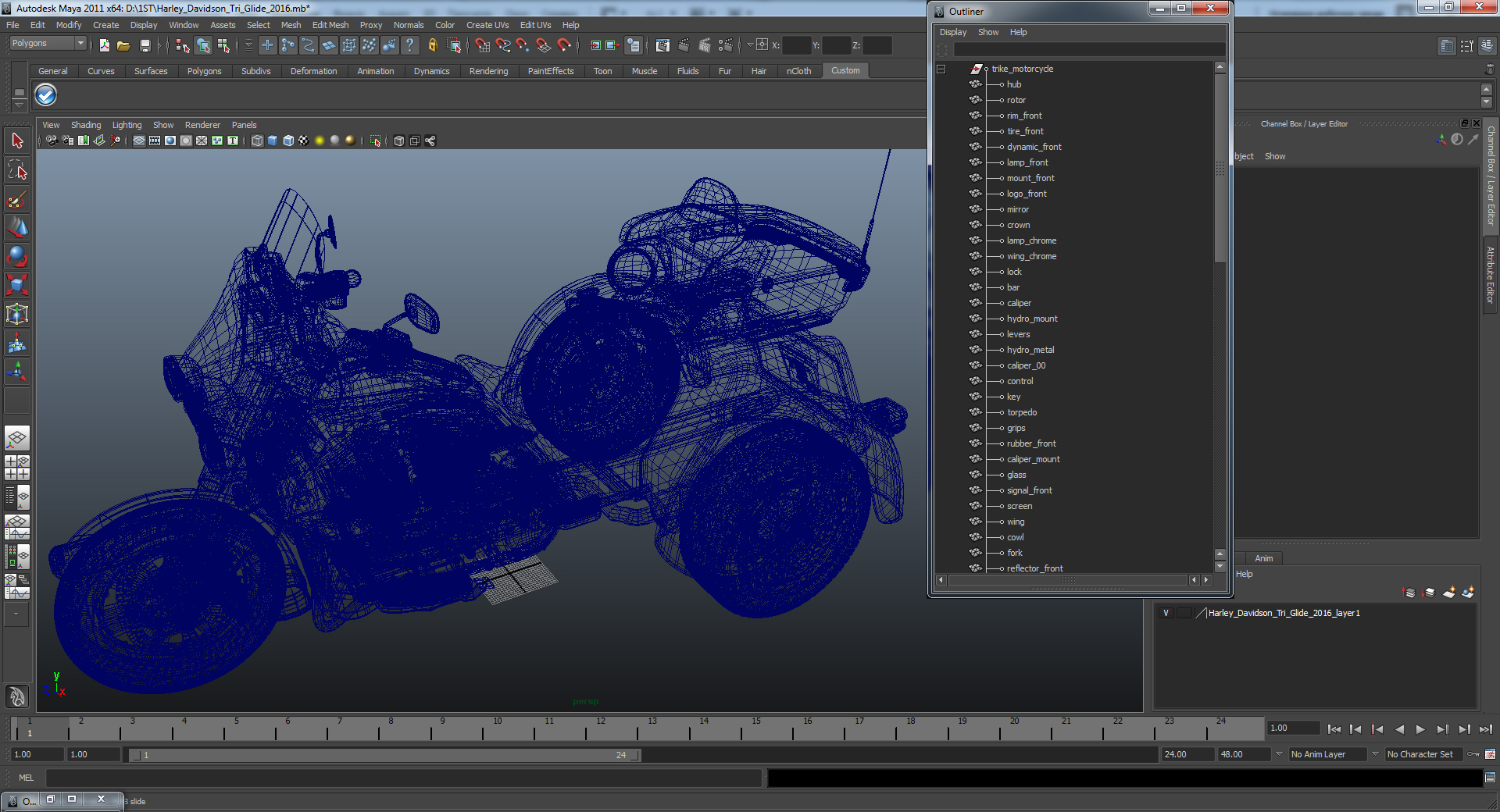The height and width of the screenshot is (812, 1500).
Task: Click the range slider bar handle
Action: 384,755
